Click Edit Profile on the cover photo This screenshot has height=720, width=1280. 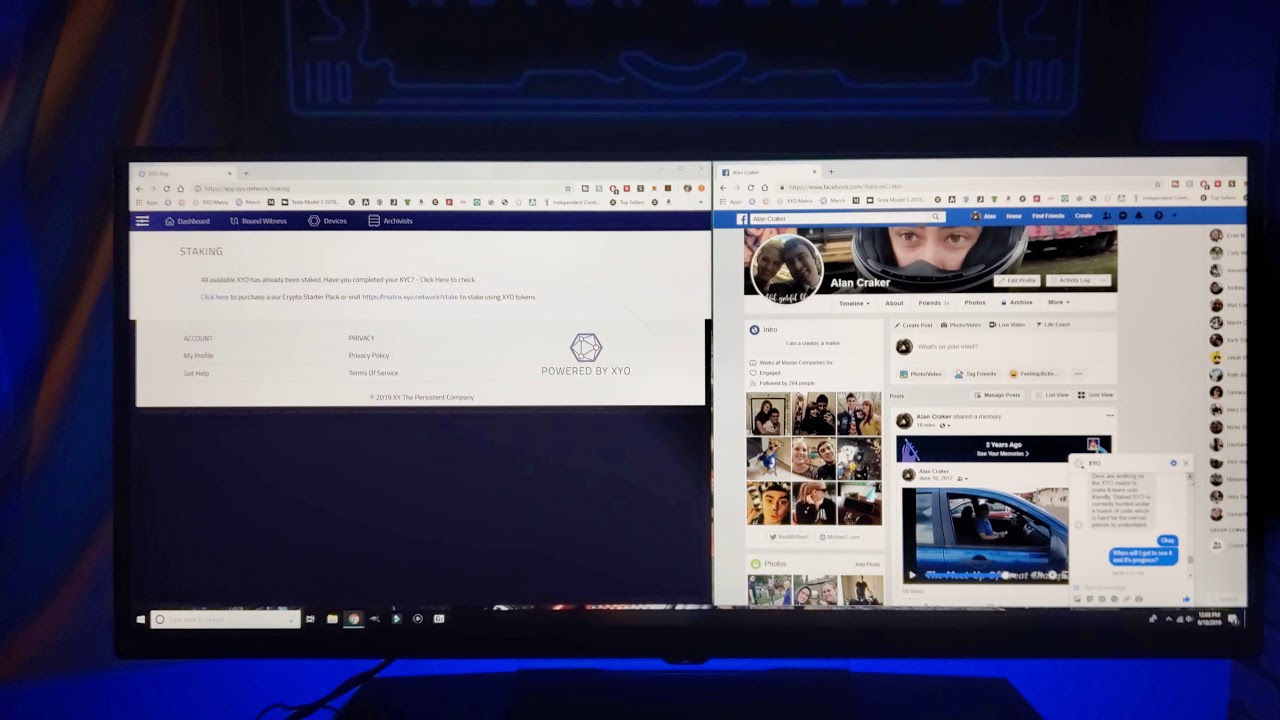pyautogui.click(x=1018, y=280)
